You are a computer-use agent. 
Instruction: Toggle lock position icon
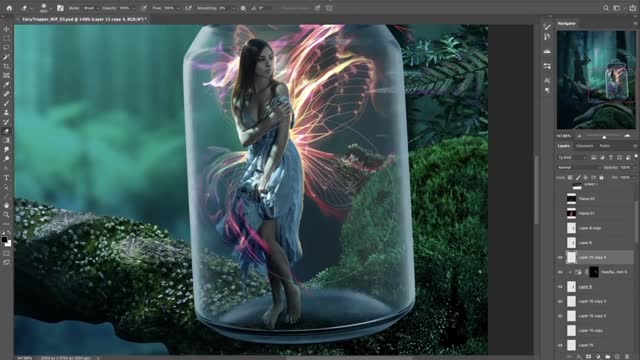point(586,178)
